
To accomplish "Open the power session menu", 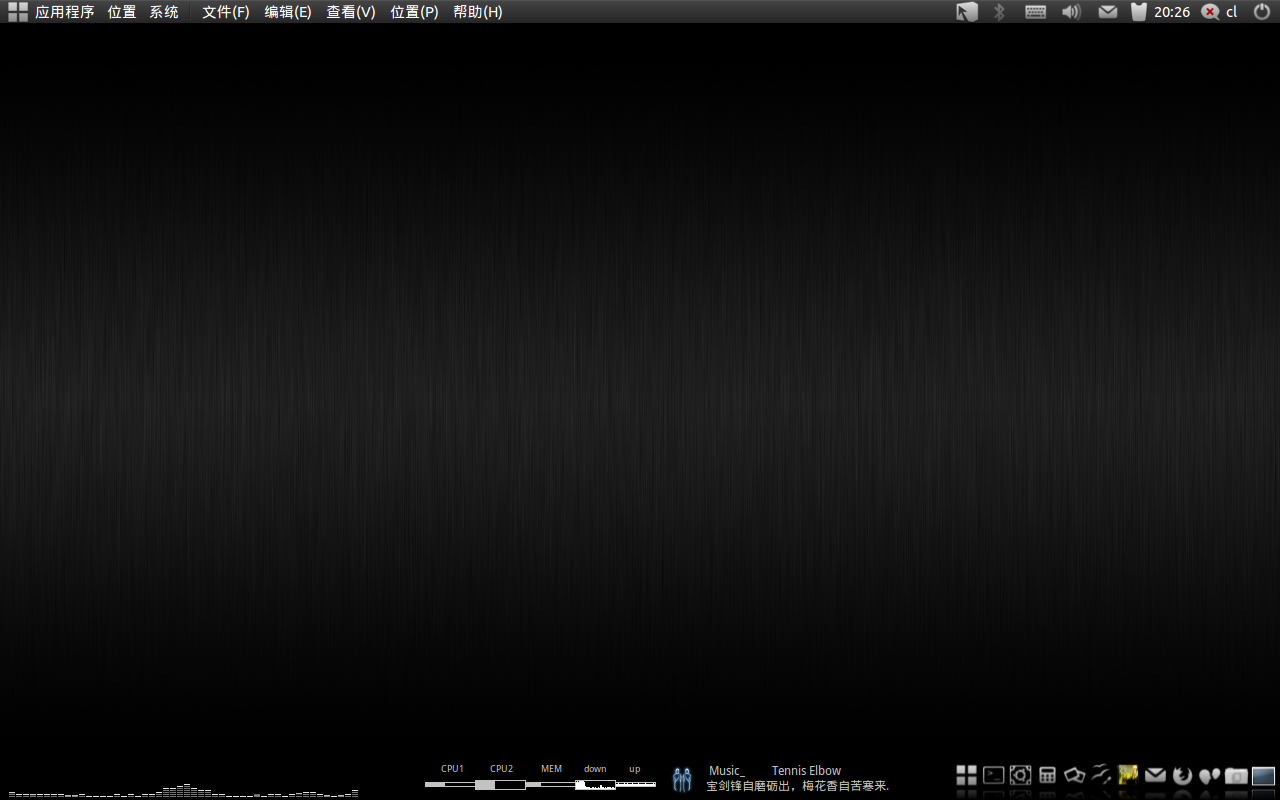I will coord(1262,12).
